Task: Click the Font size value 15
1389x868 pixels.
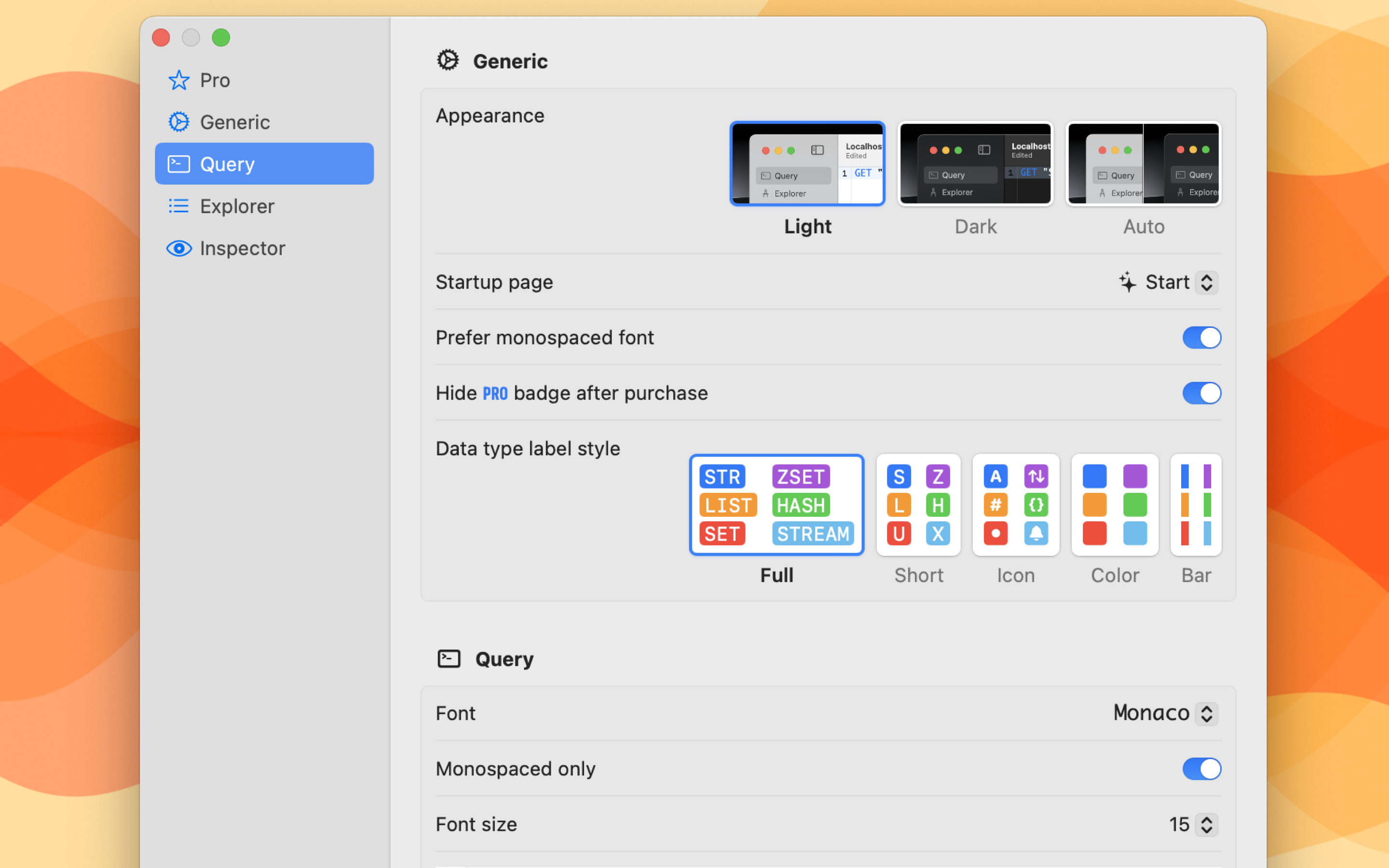Action: tap(1179, 825)
